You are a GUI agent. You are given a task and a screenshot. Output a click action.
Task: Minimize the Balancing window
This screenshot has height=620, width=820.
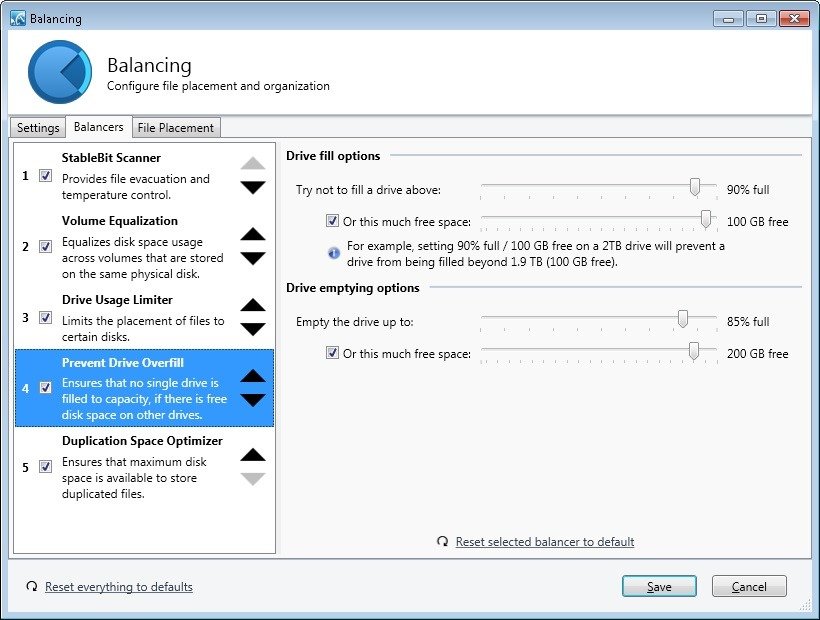point(728,19)
